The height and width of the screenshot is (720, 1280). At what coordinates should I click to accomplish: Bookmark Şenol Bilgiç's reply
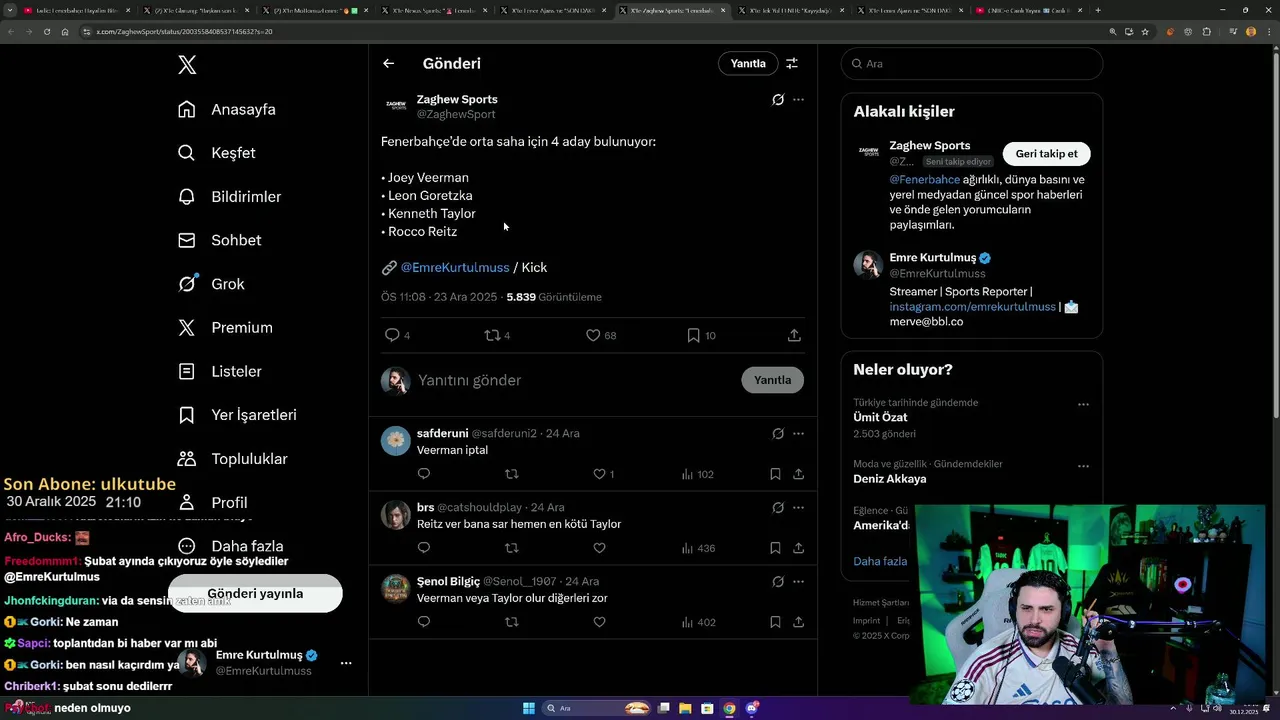tap(775, 622)
